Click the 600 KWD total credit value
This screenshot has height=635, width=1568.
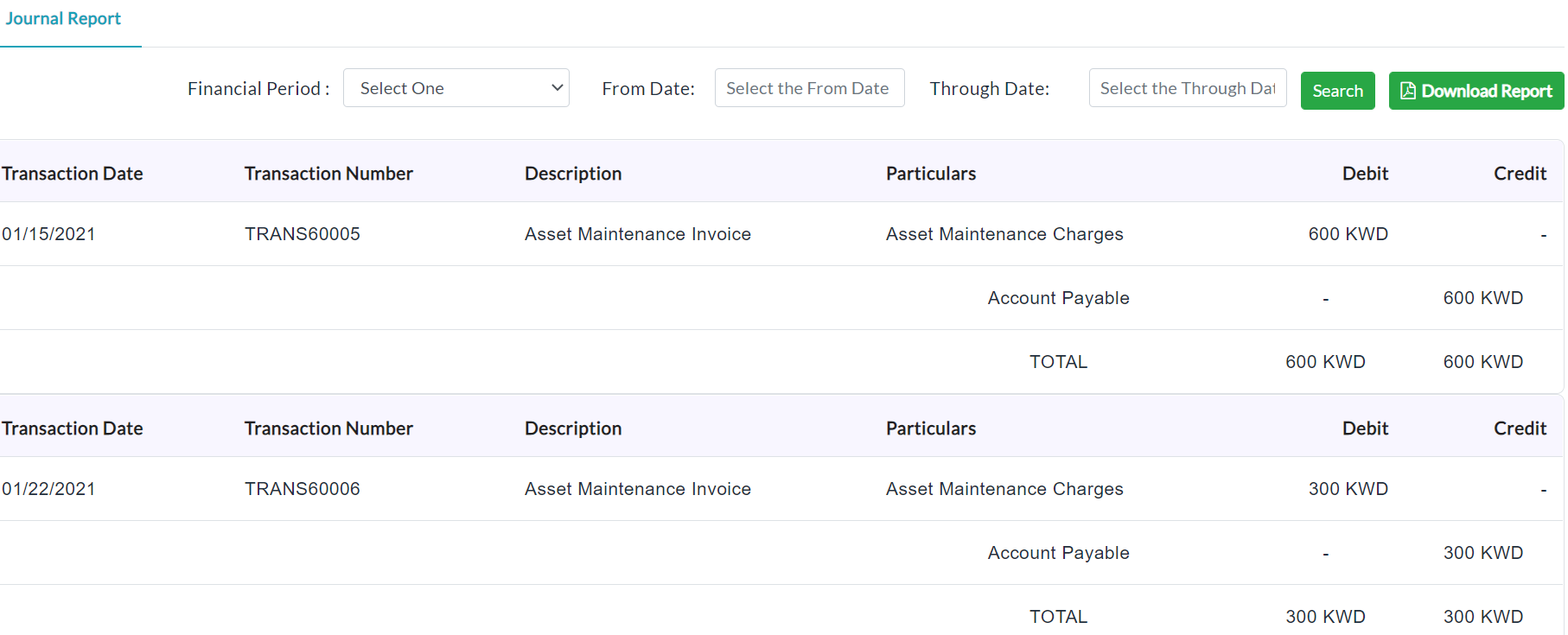pos(1482,362)
